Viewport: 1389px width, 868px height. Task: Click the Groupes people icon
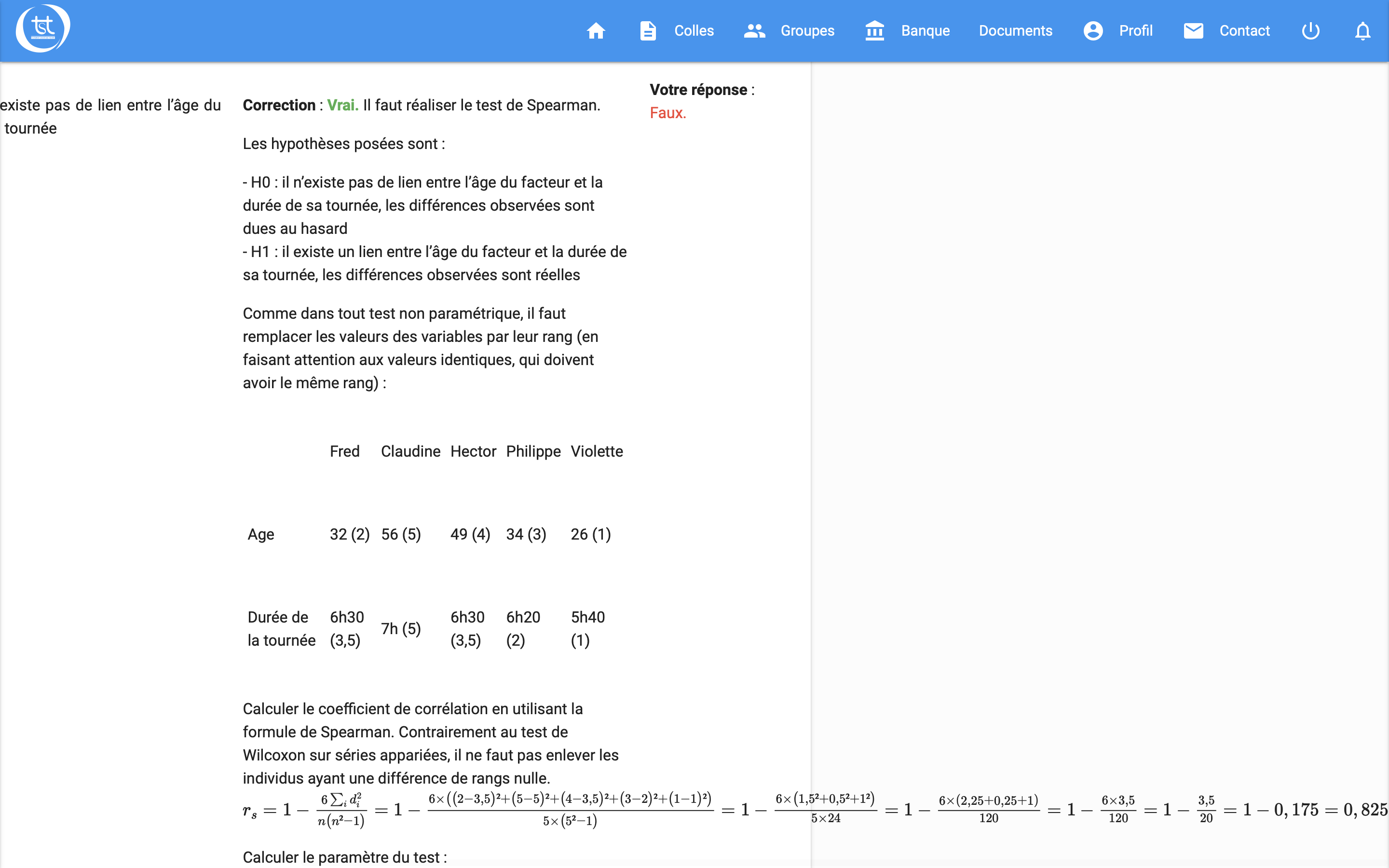click(x=754, y=30)
